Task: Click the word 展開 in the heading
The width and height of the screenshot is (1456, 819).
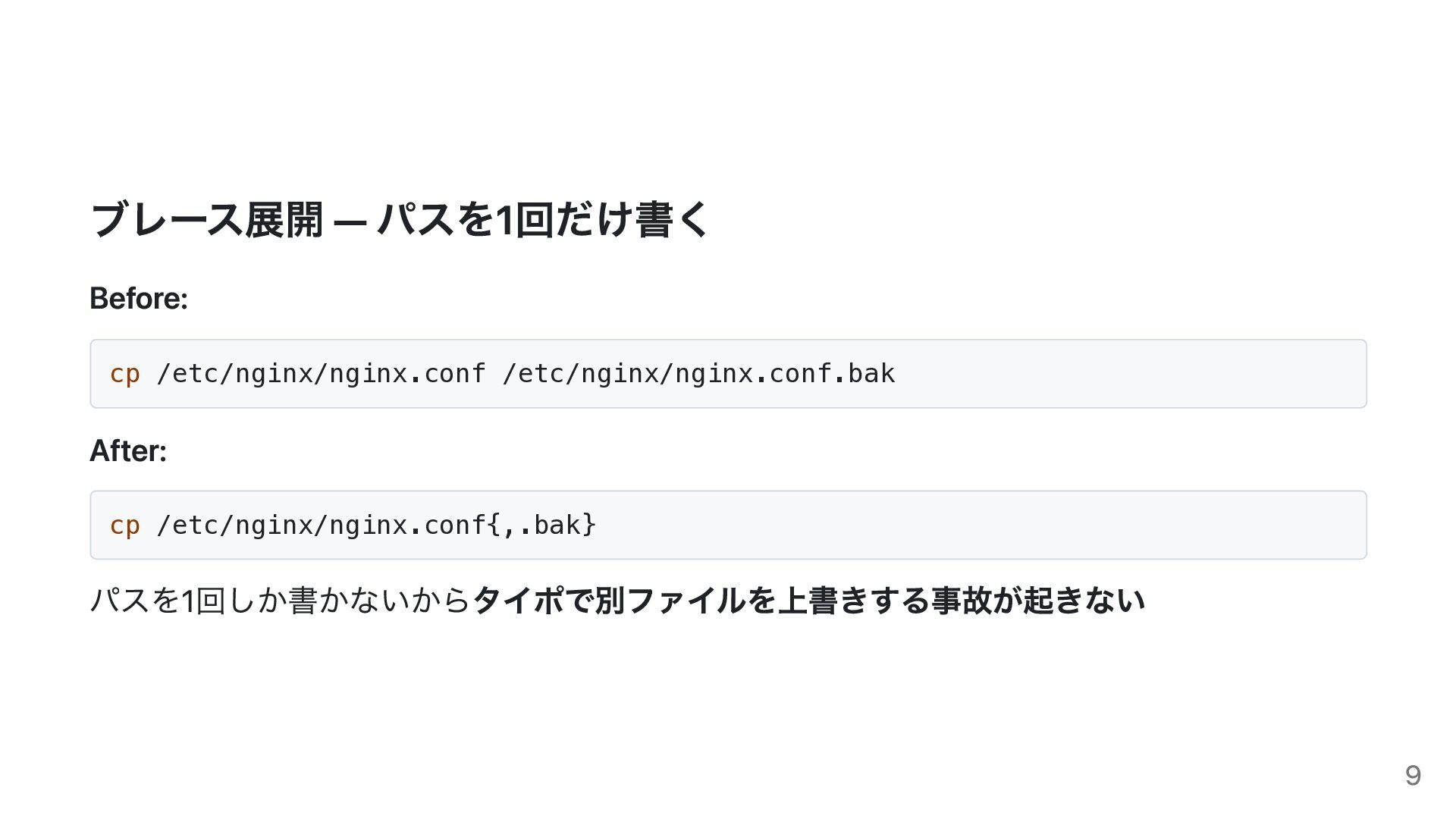Action: click(284, 220)
